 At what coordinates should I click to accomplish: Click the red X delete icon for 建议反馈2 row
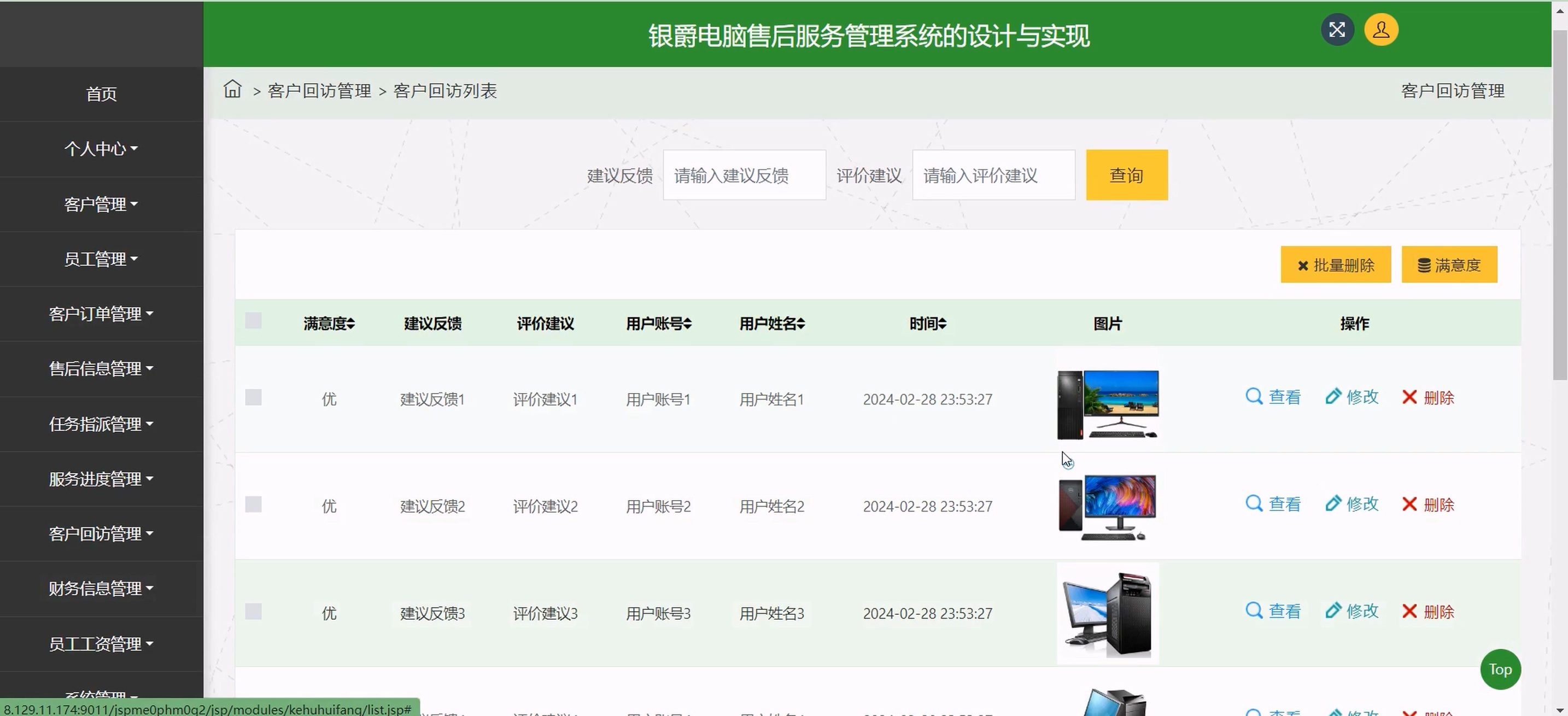pyautogui.click(x=1410, y=504)
